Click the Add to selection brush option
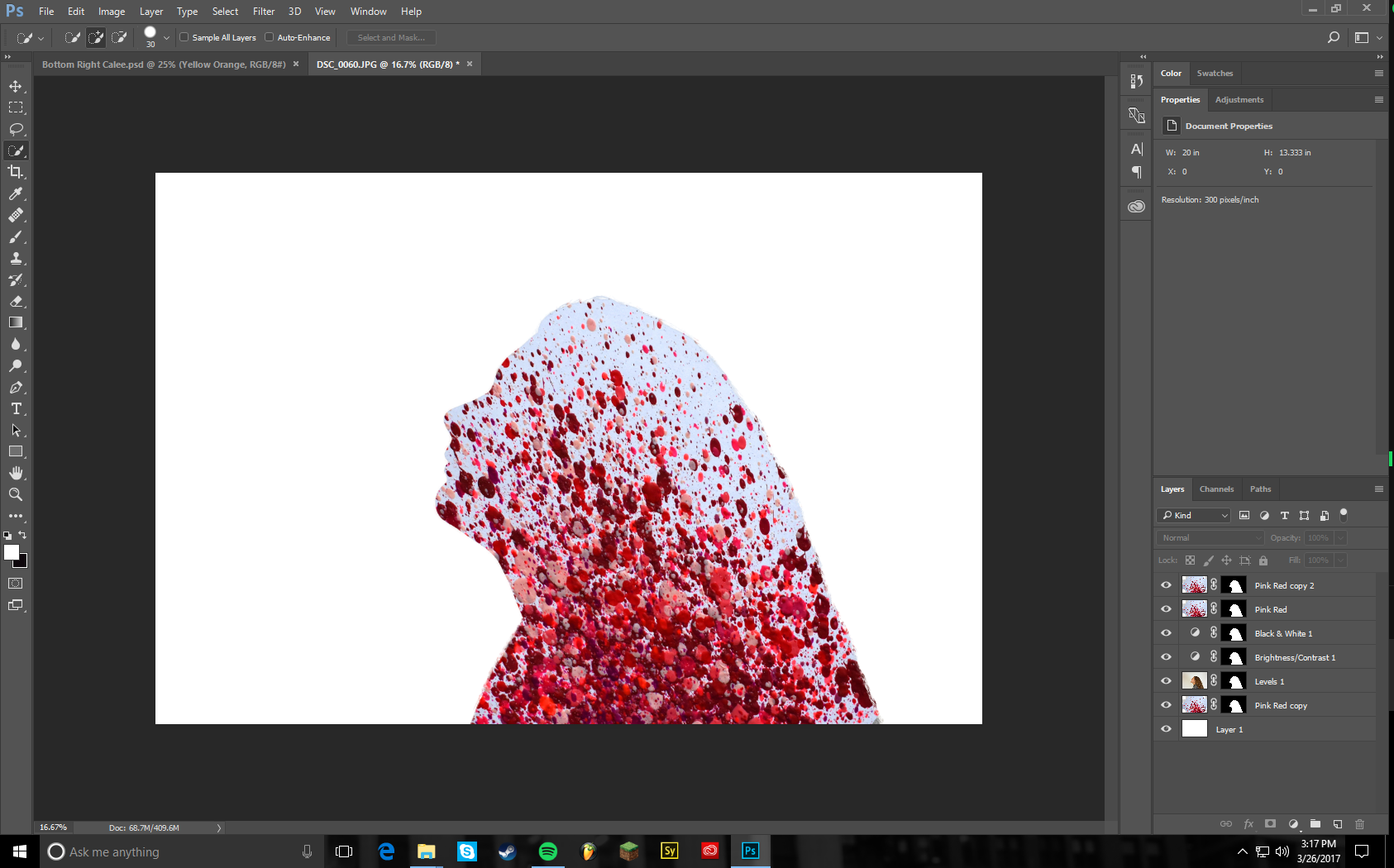Image resolution: width=1394 pixels, height=868 pixels. coord(96,37)
